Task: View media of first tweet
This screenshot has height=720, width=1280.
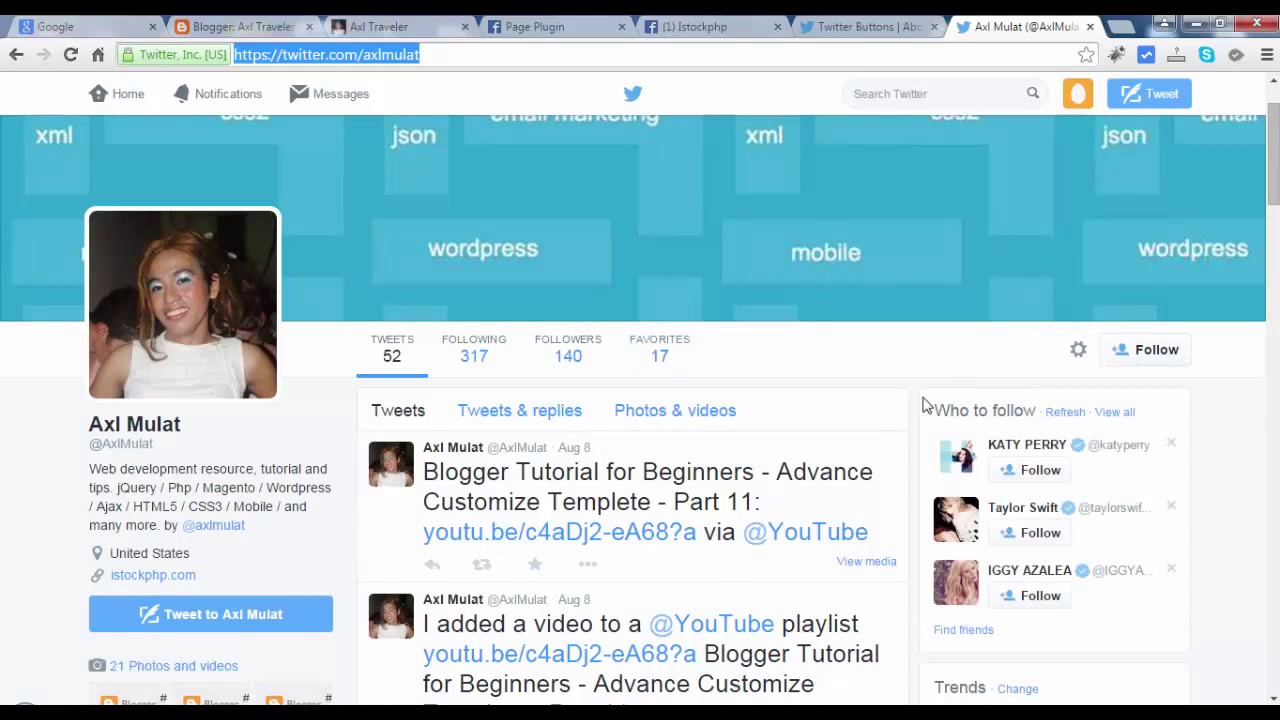Action: [x=866, y=562]
